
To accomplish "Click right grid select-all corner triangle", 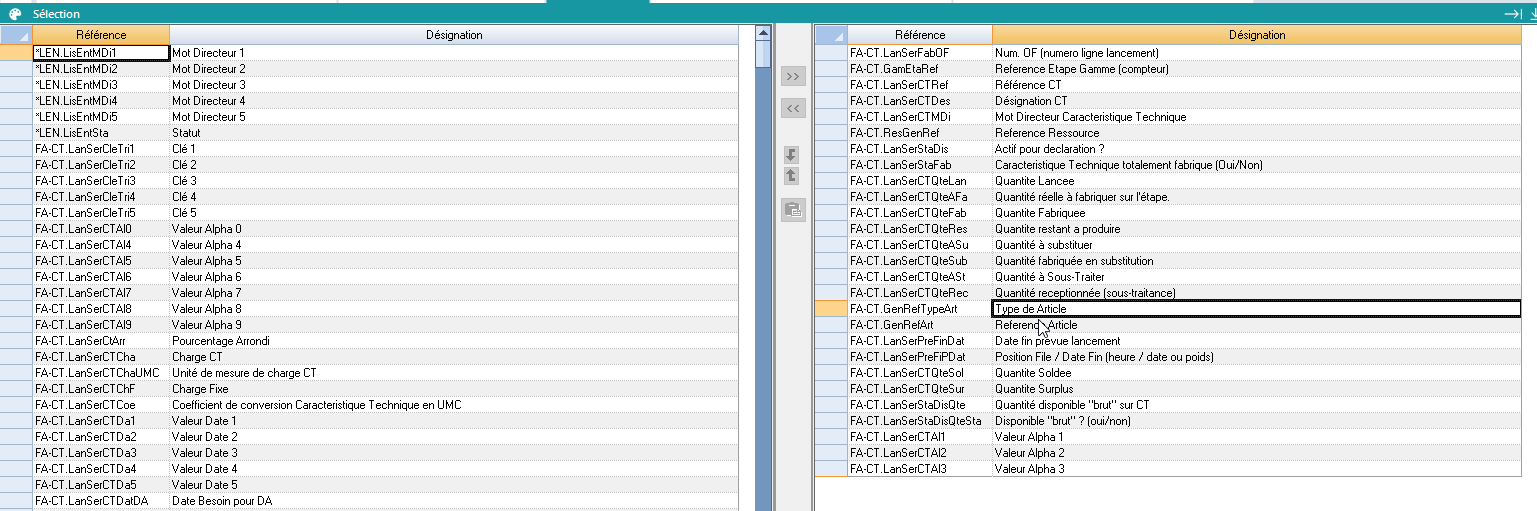I will (831, 35).
